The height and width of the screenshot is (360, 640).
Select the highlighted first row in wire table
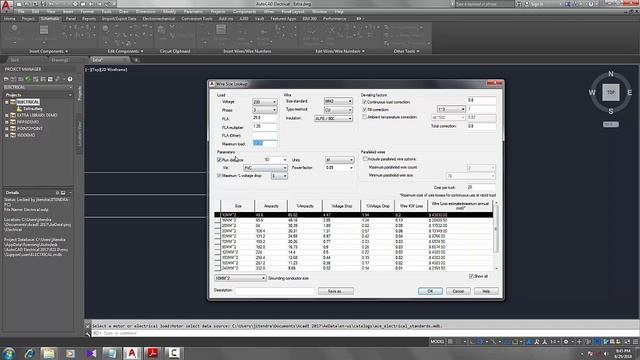353,215
